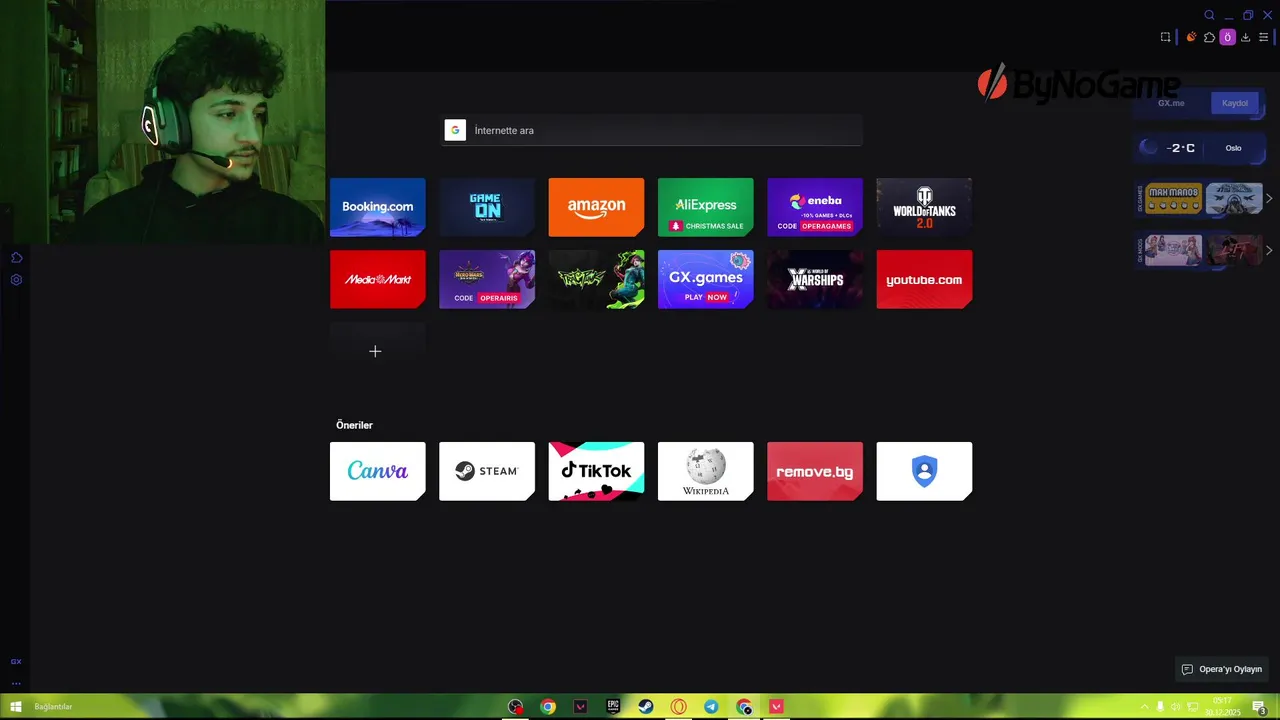The height and width of the screenshot is (720, 1280).
Task: Open the blue shield account suggestion tile
Action: click(x=924, y=471)
